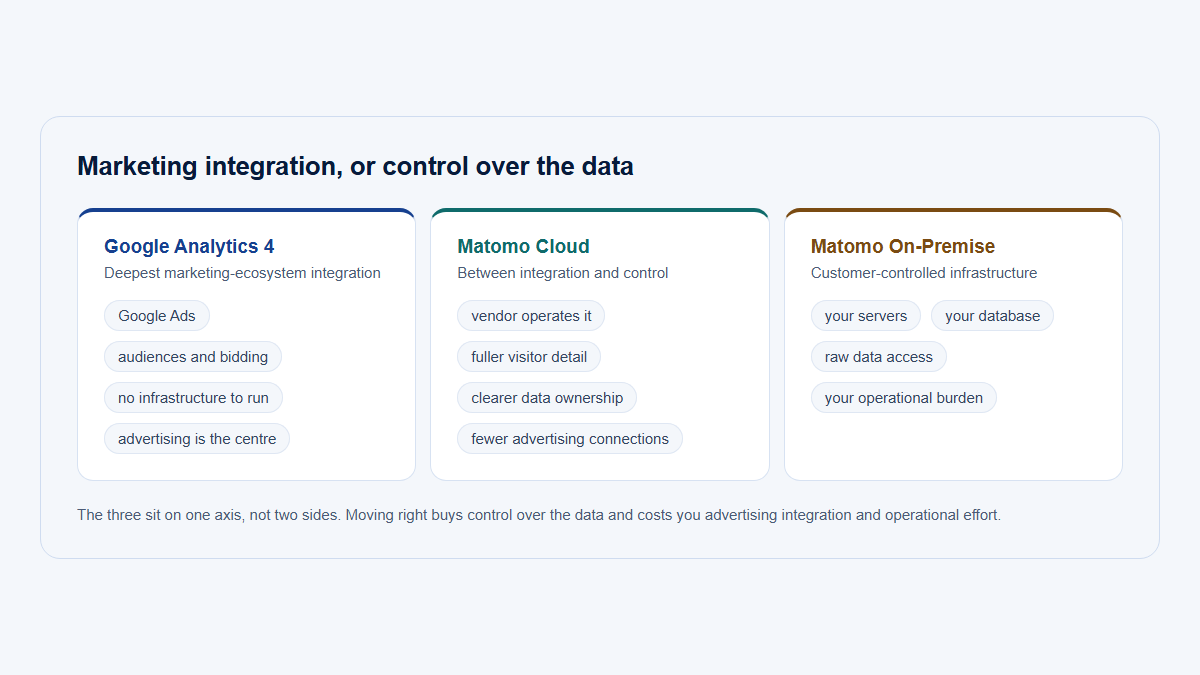The width and height of the screenshot is (1200, 675).
Task: Select the 'vendor operates it' chip
Action: coord(531,316)
